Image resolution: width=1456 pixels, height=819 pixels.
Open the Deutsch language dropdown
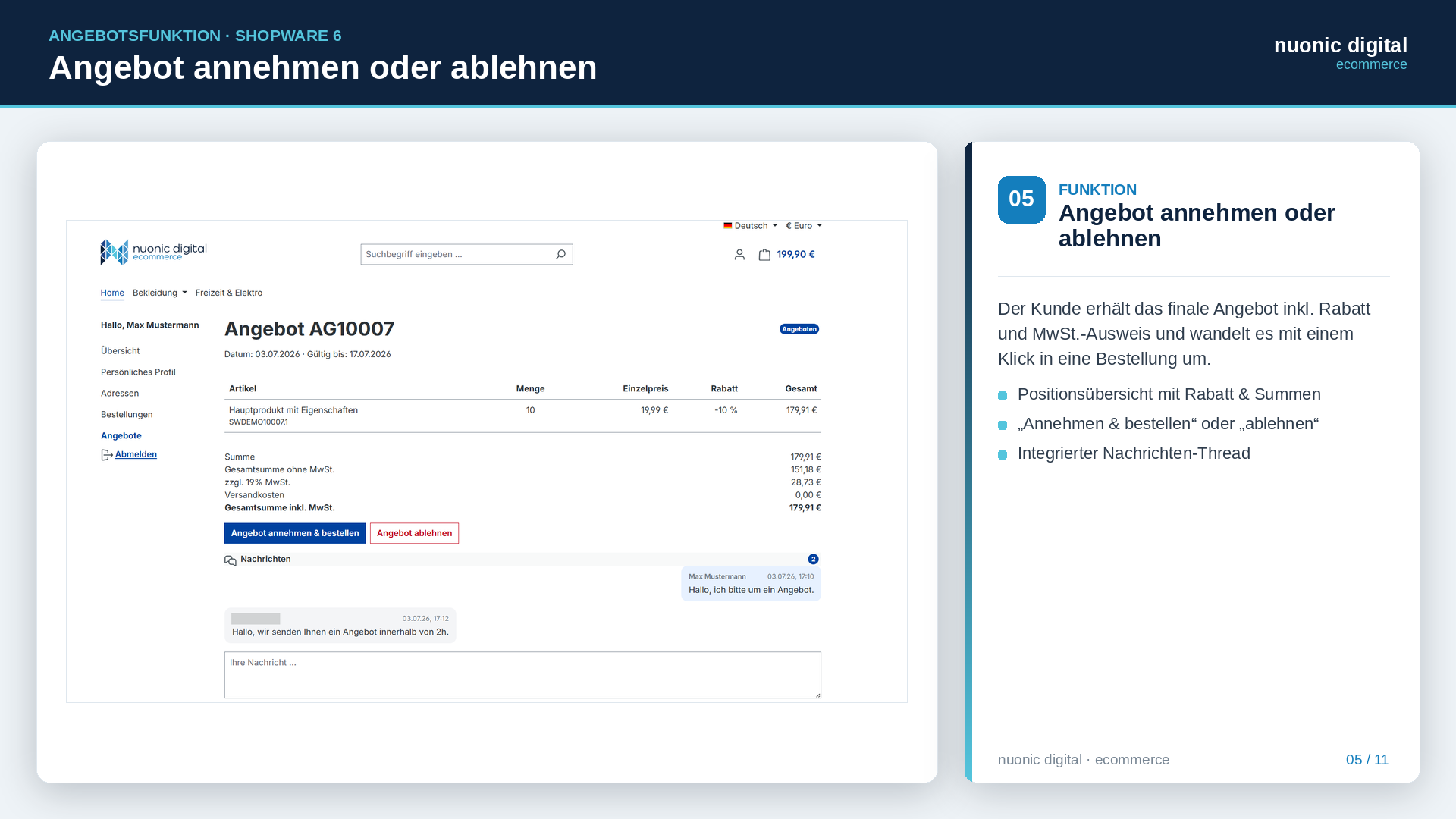pyautogui.click(x=750, y=226)
